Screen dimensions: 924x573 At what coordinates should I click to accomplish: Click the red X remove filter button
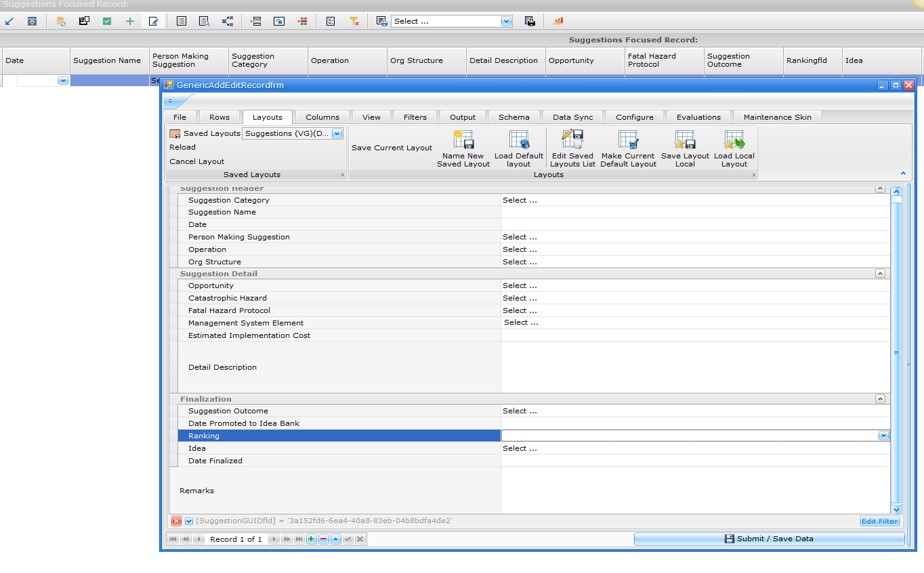[176, 521]
